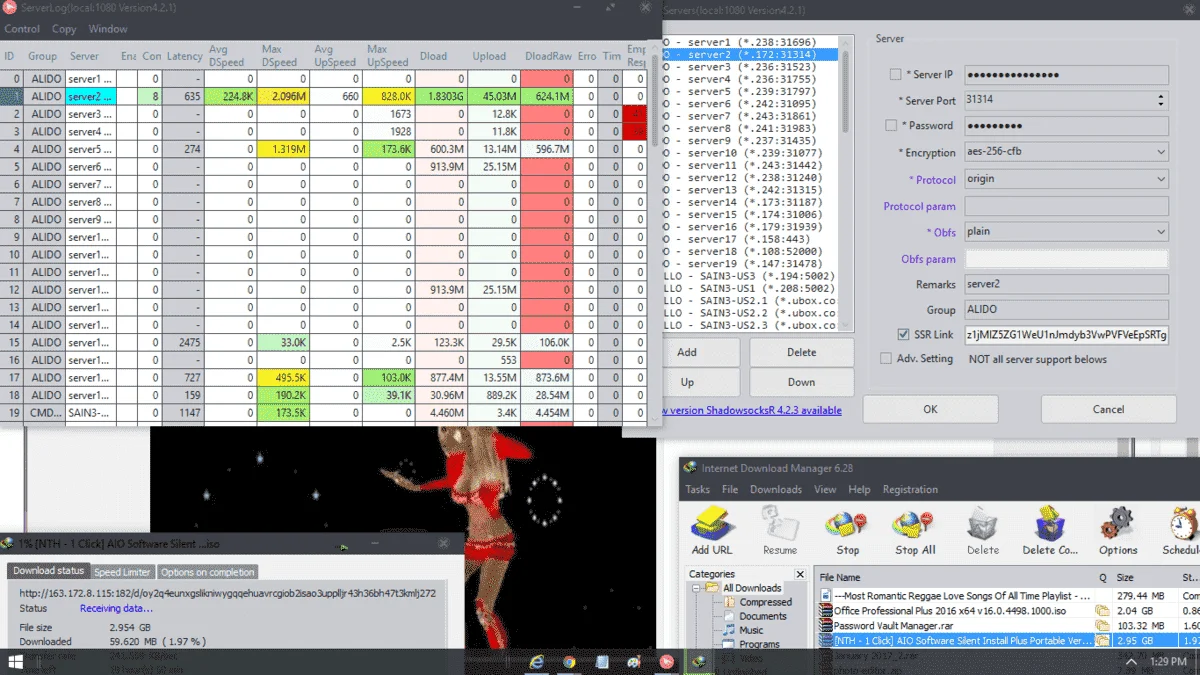Collapse the All Downloads tree node
This screenshot has height=675, width=1200.
point(697,588)
